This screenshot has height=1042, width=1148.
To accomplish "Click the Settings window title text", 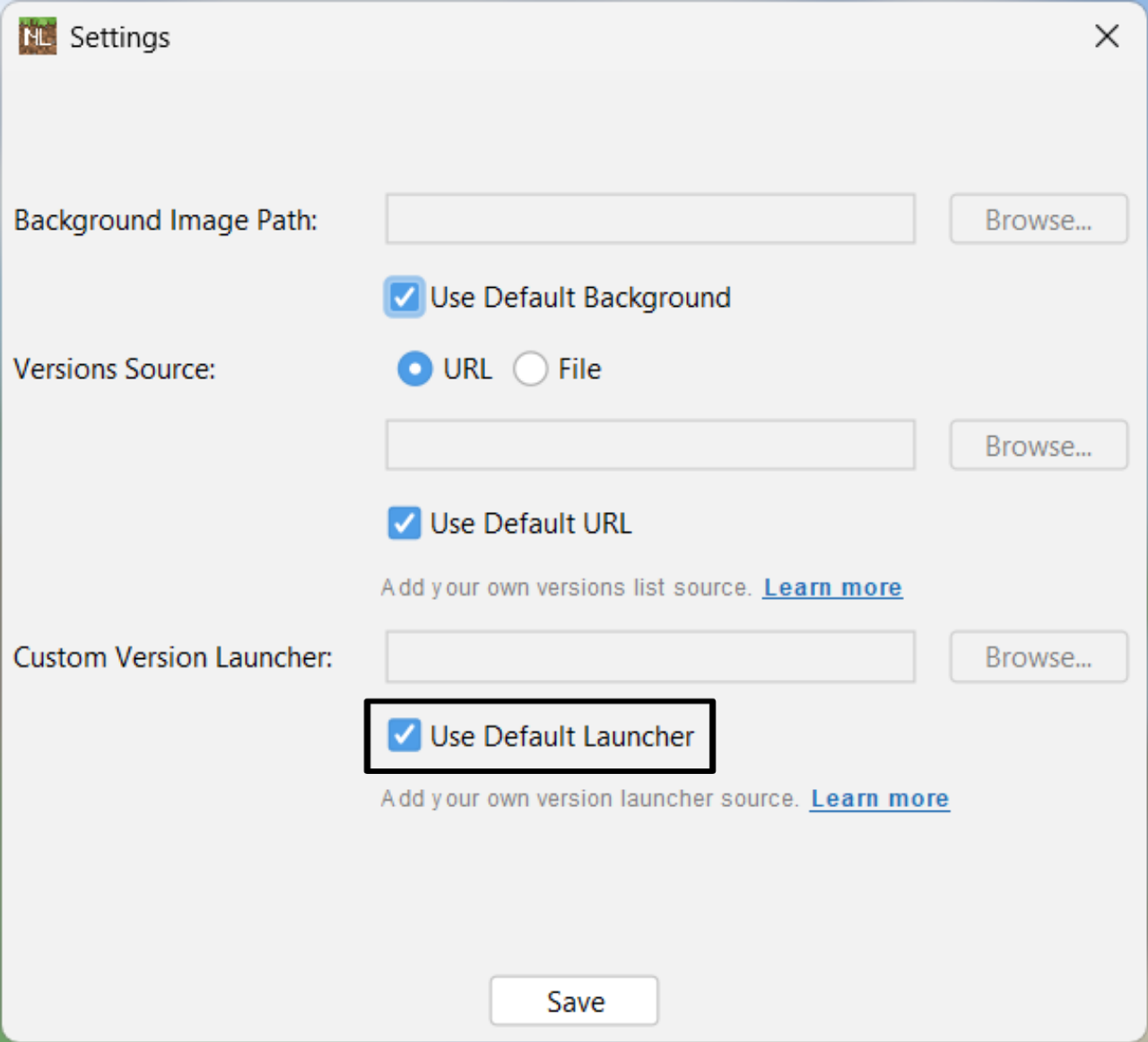I will pyautogui.click(x=119, y=38).
